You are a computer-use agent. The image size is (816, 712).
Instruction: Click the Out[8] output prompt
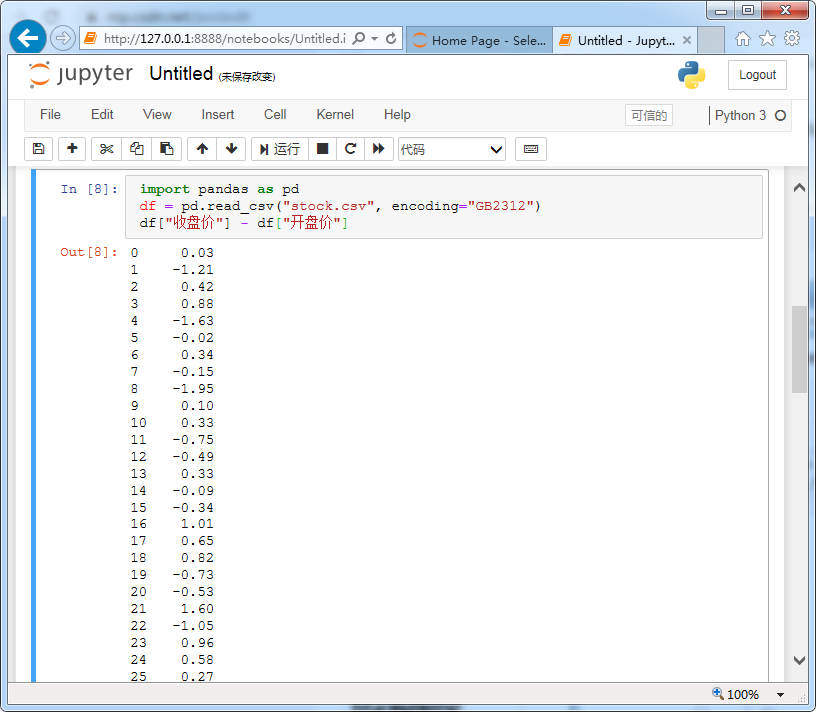click(88, 252)
